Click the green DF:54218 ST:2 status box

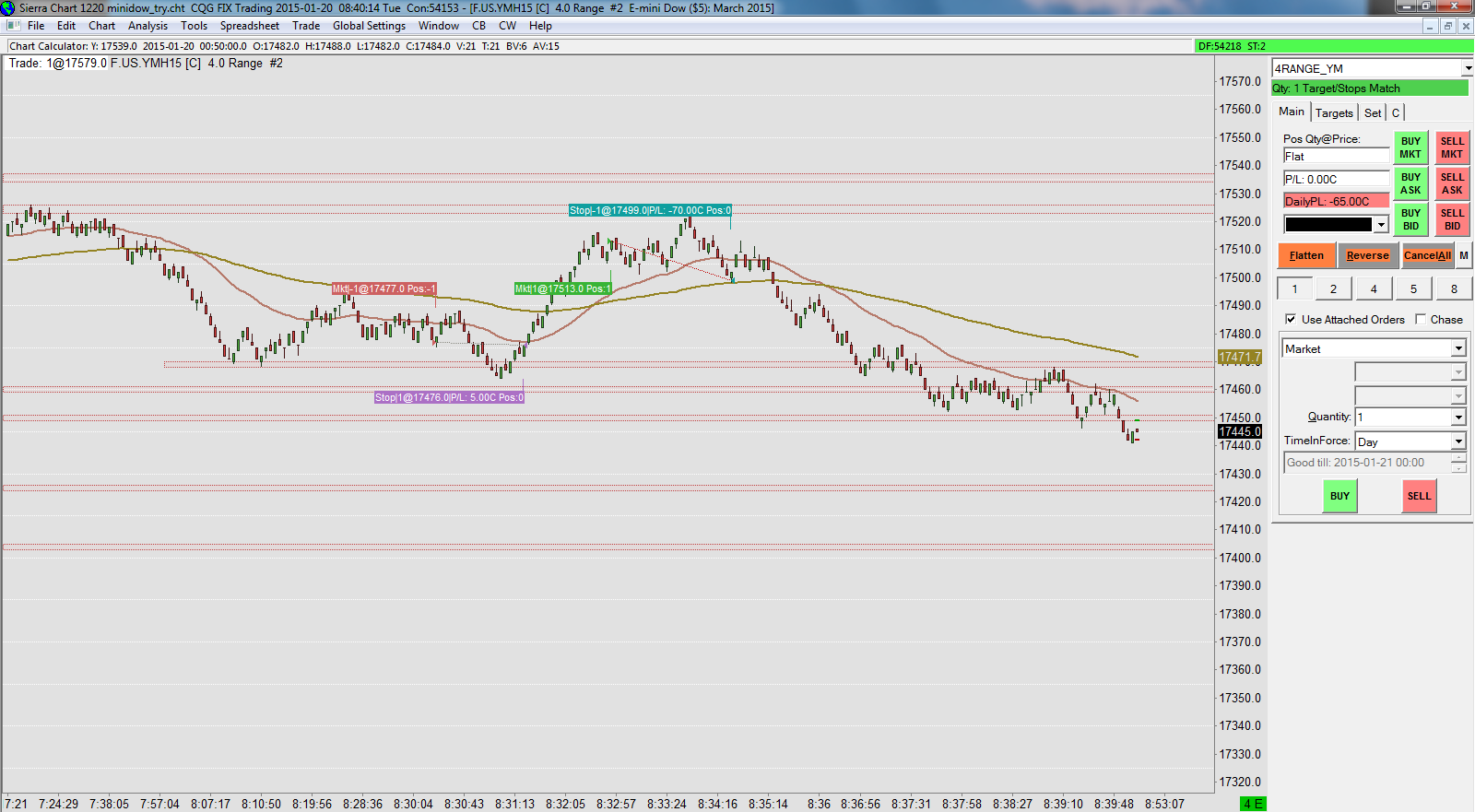click(1334, 46)
